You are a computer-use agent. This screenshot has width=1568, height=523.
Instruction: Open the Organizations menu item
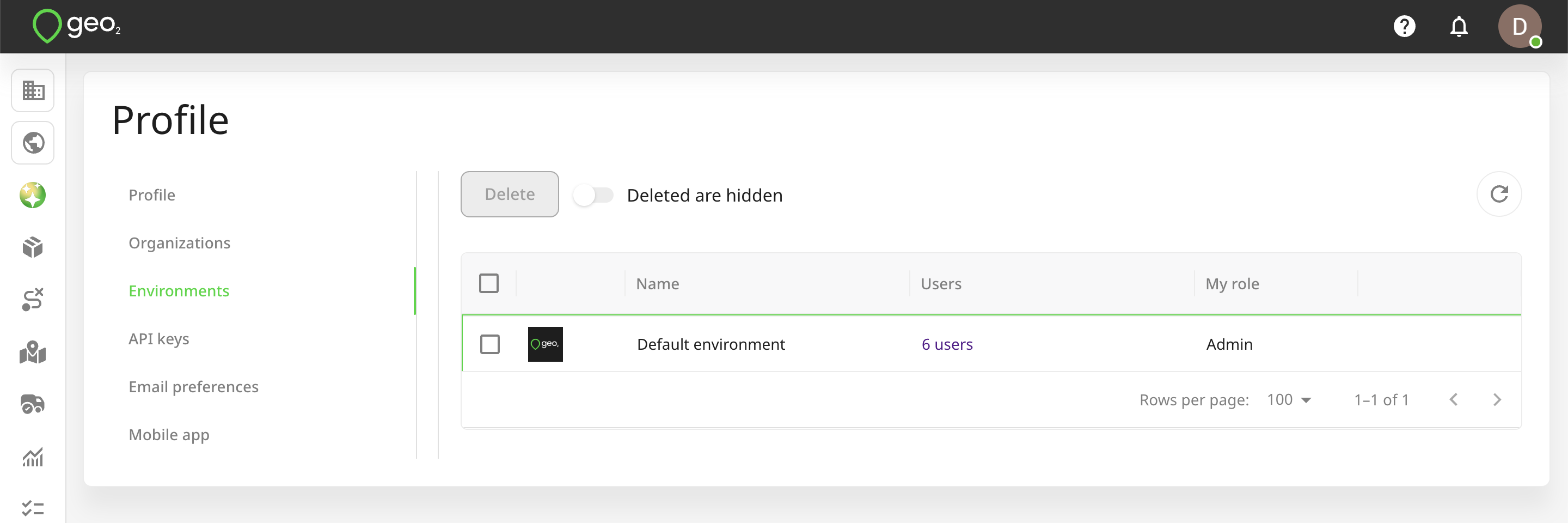tap(180, 243)
